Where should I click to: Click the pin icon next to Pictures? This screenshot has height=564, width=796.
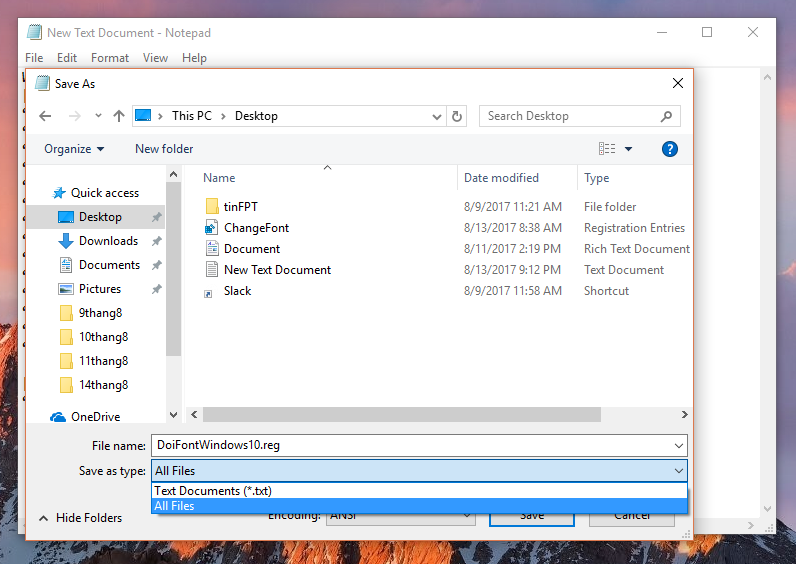[156, 289]
